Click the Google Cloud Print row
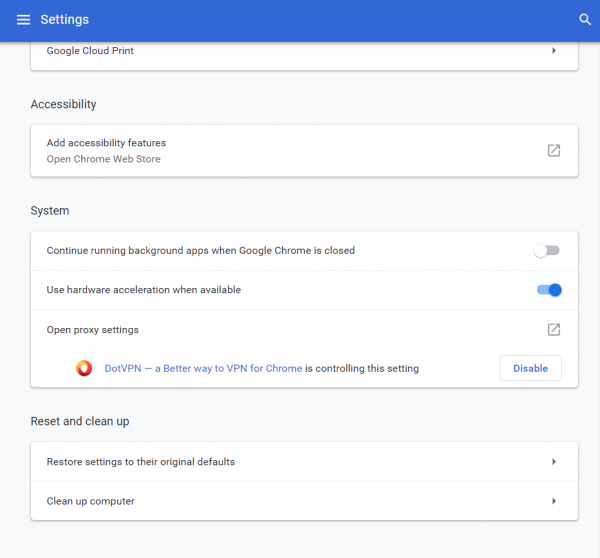Viewport: 600px width, 558px height. coord(90,50)
